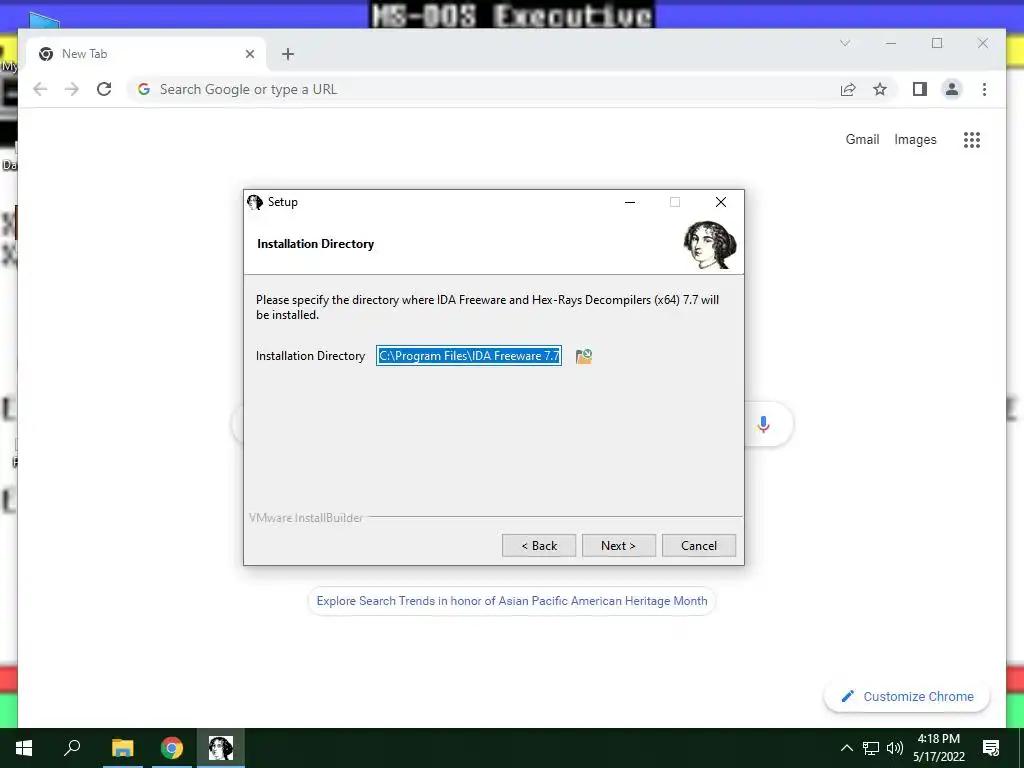The height and width of the screenshot is (768, 1024).
Task: Go back with the < Back button
Action: (539, 545)
